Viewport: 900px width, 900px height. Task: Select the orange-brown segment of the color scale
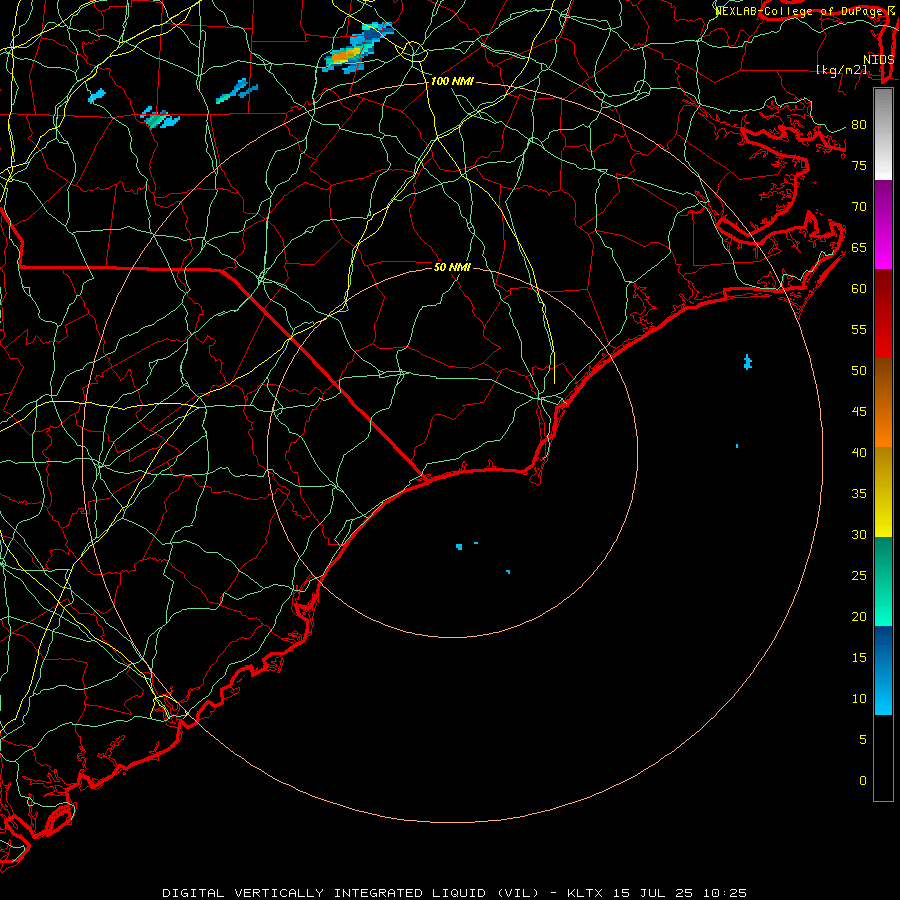[x=883, y=403]
